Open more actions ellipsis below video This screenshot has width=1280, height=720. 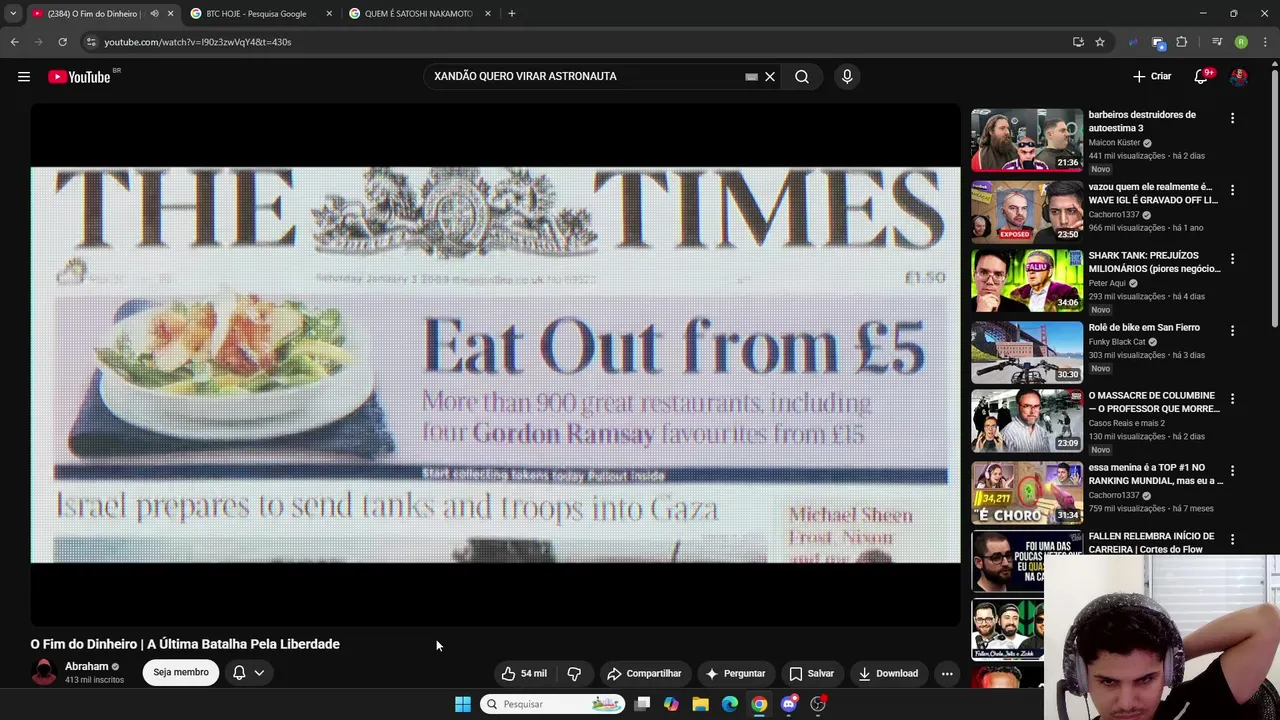pos(947,673)
